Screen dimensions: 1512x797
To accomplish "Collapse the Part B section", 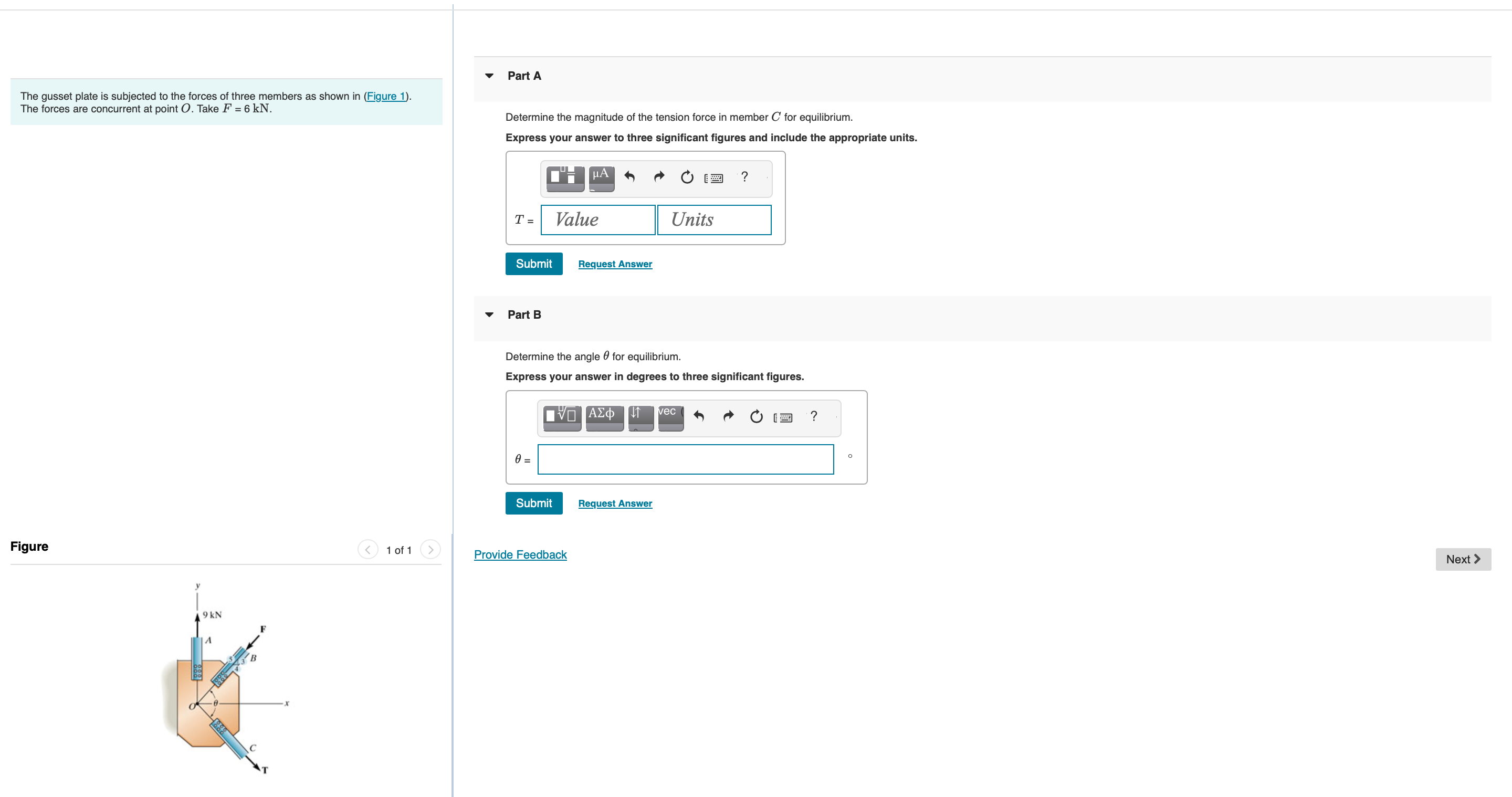I will [489, 314].
